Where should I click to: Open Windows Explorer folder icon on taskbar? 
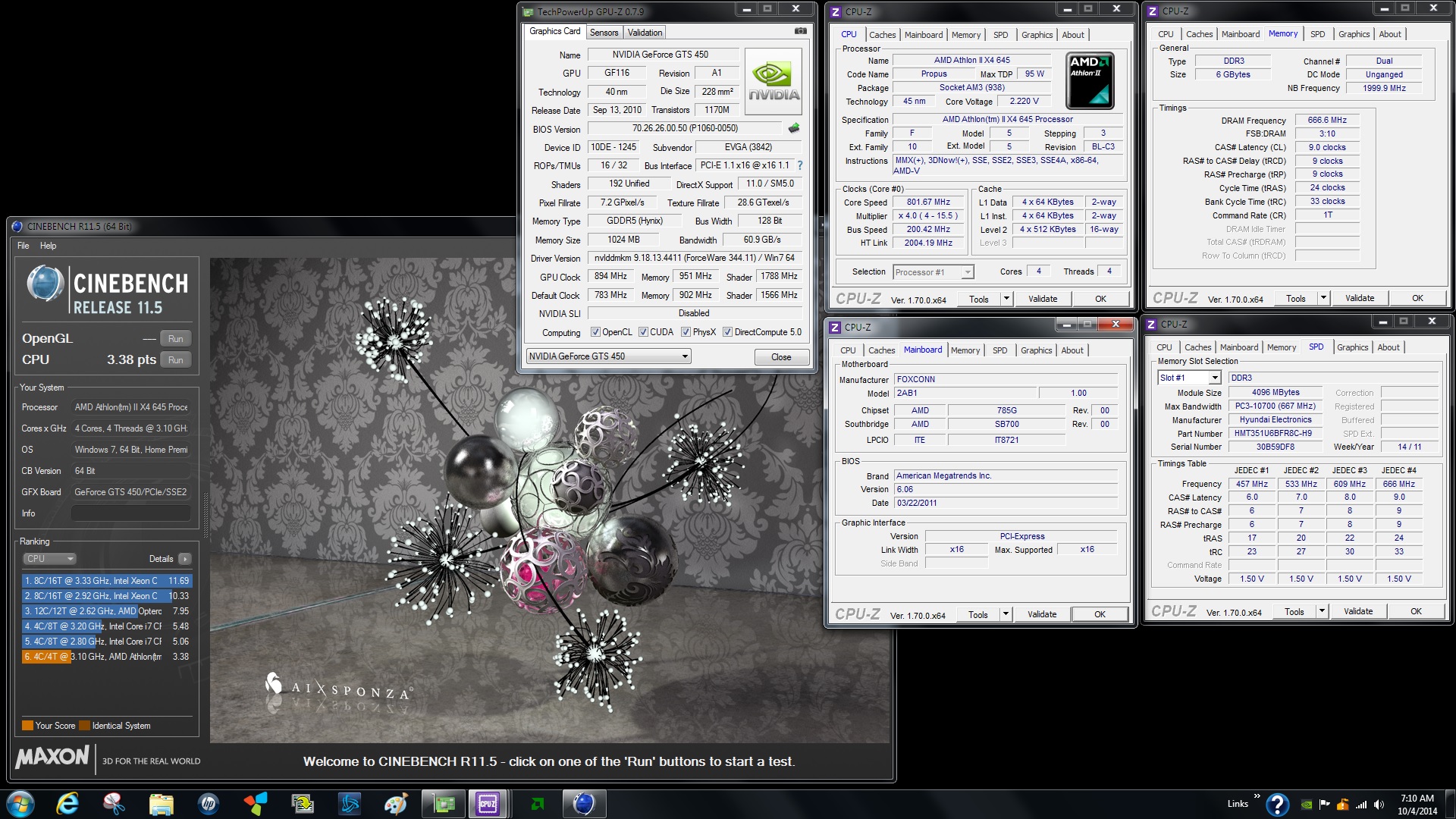[161, 804]
